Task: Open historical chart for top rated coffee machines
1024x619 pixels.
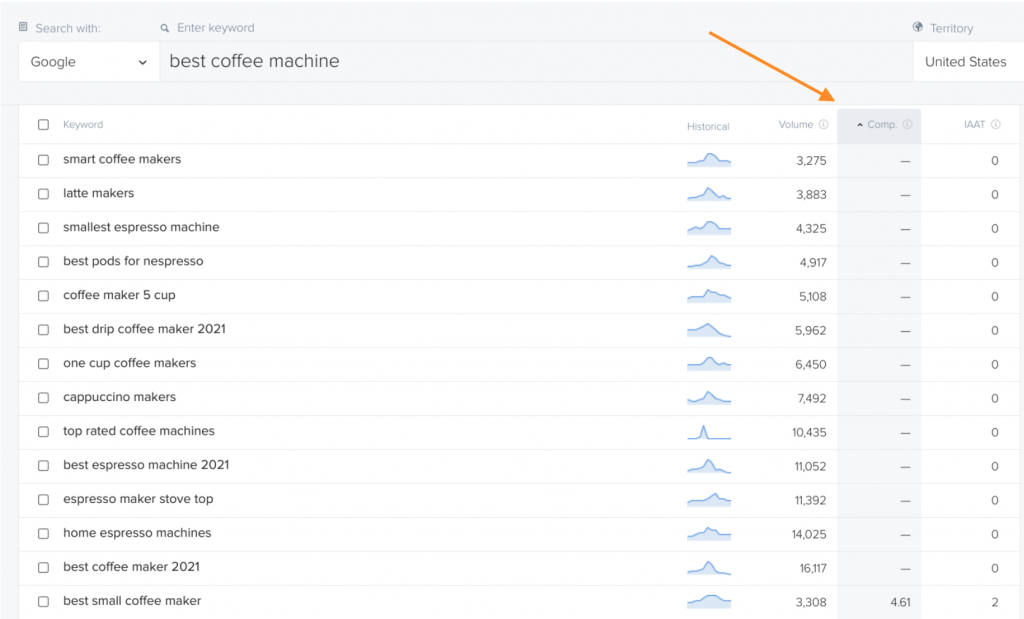Action: coord(709,432)
